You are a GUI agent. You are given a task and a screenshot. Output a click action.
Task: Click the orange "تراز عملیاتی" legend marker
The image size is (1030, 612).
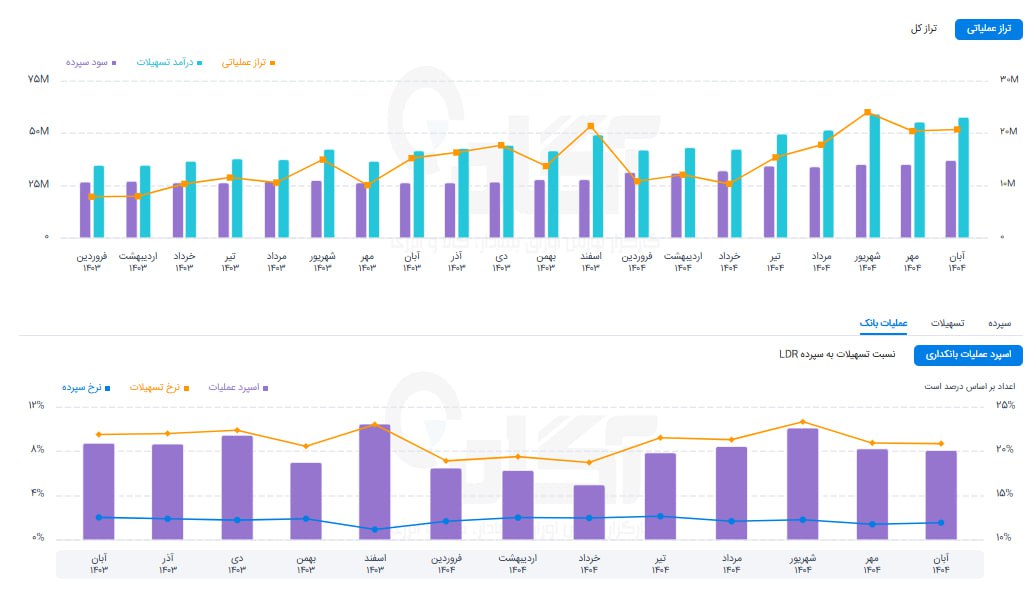pyautogui.click(x=272, y=62)
